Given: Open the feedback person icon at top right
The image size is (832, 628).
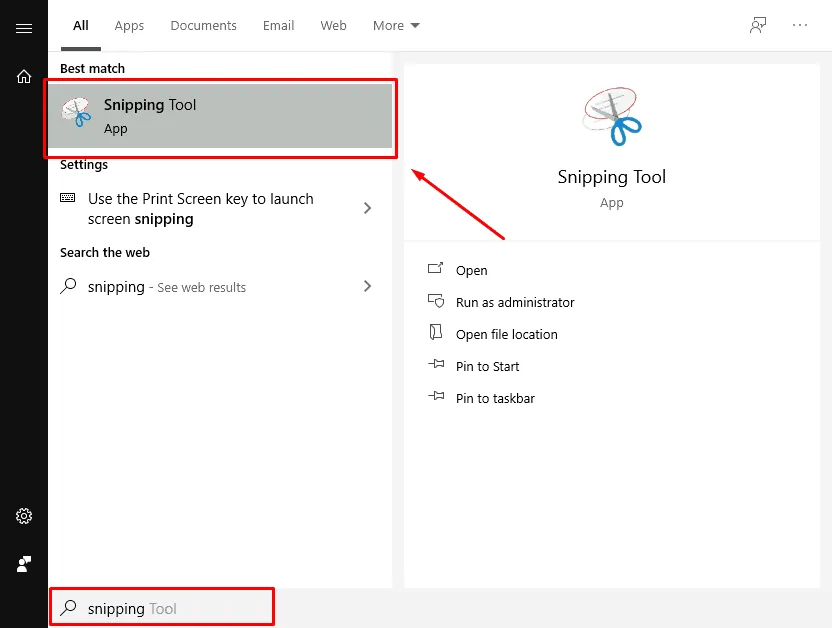Looking at the screenshot, I should click(758, 25).
